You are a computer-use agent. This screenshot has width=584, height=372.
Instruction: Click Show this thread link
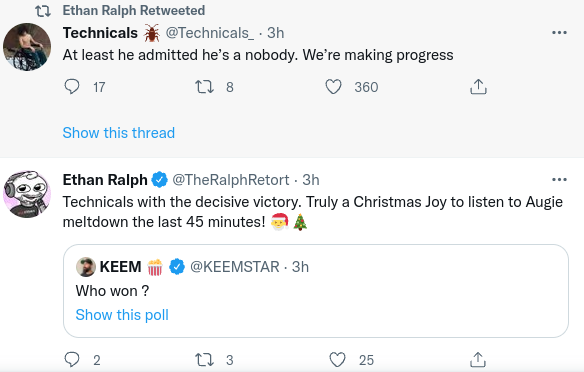click(x=118, y=133)
